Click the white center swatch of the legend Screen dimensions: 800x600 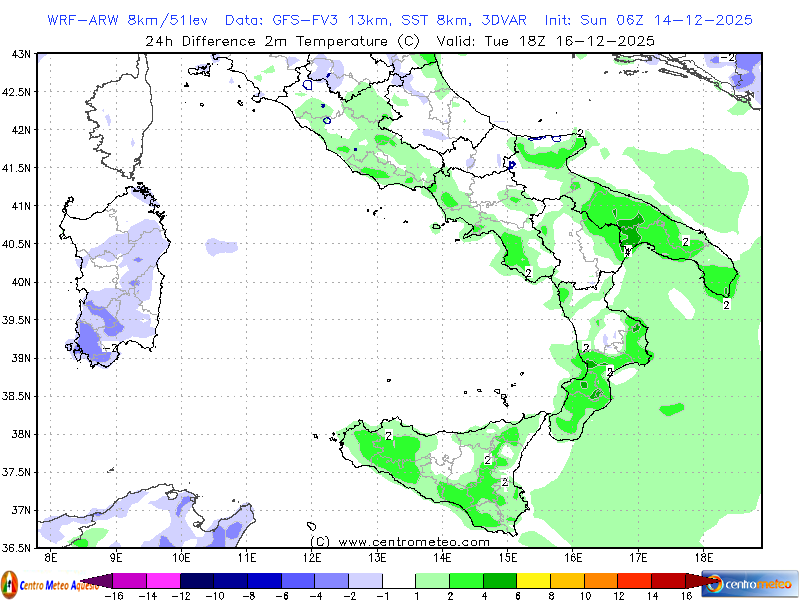(x=398, y=580)
